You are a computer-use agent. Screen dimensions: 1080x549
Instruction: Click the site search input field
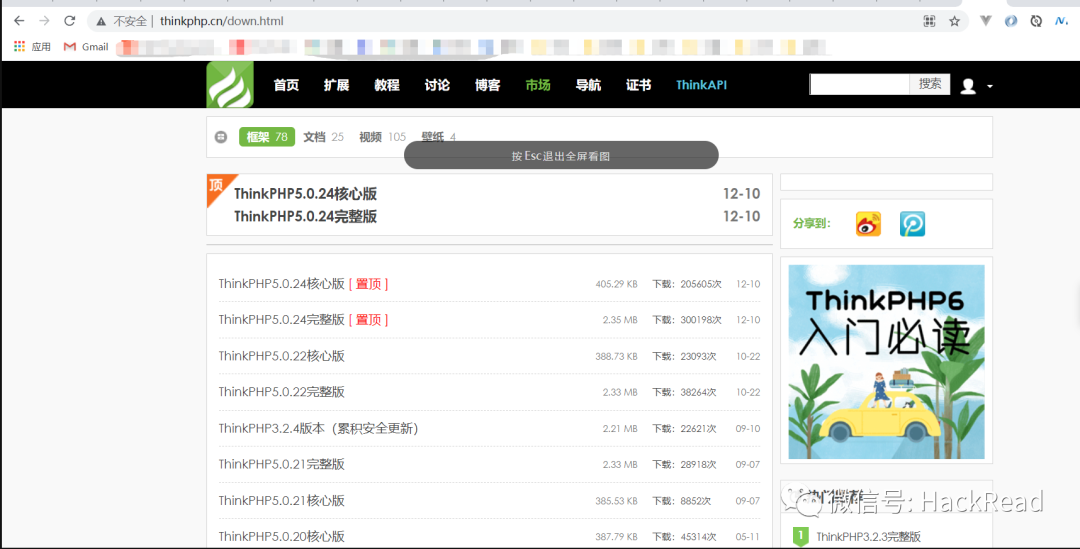860,84
